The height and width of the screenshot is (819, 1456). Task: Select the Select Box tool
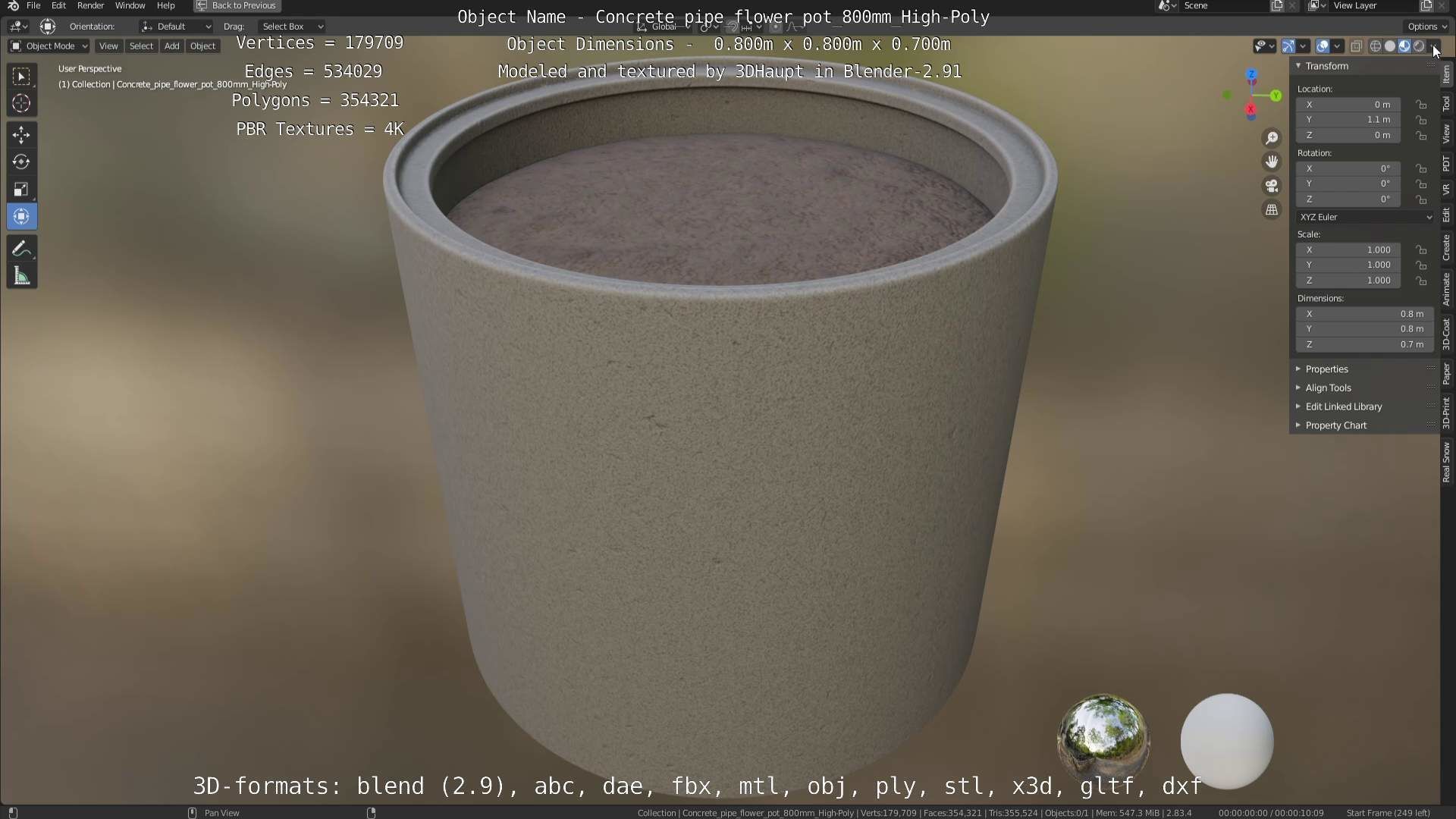tap(21, 76)
